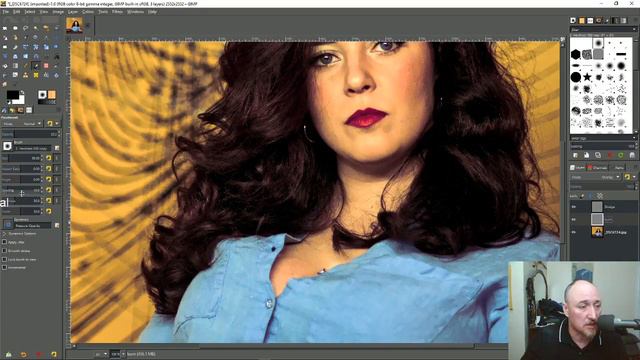Delete brush red icon in Brushes panel

click(610, 156)
